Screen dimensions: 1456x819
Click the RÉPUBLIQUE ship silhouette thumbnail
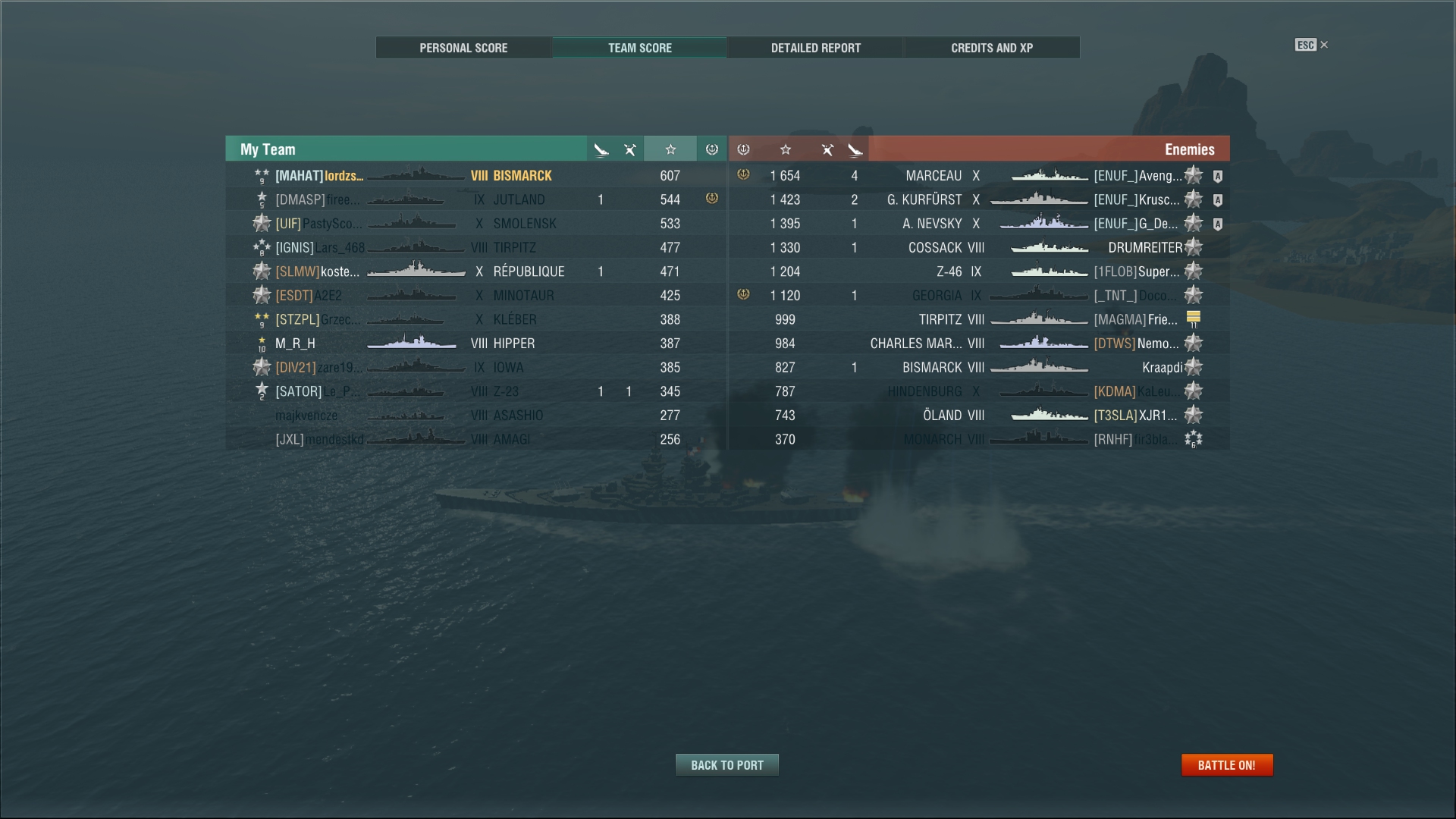[416, 270]
